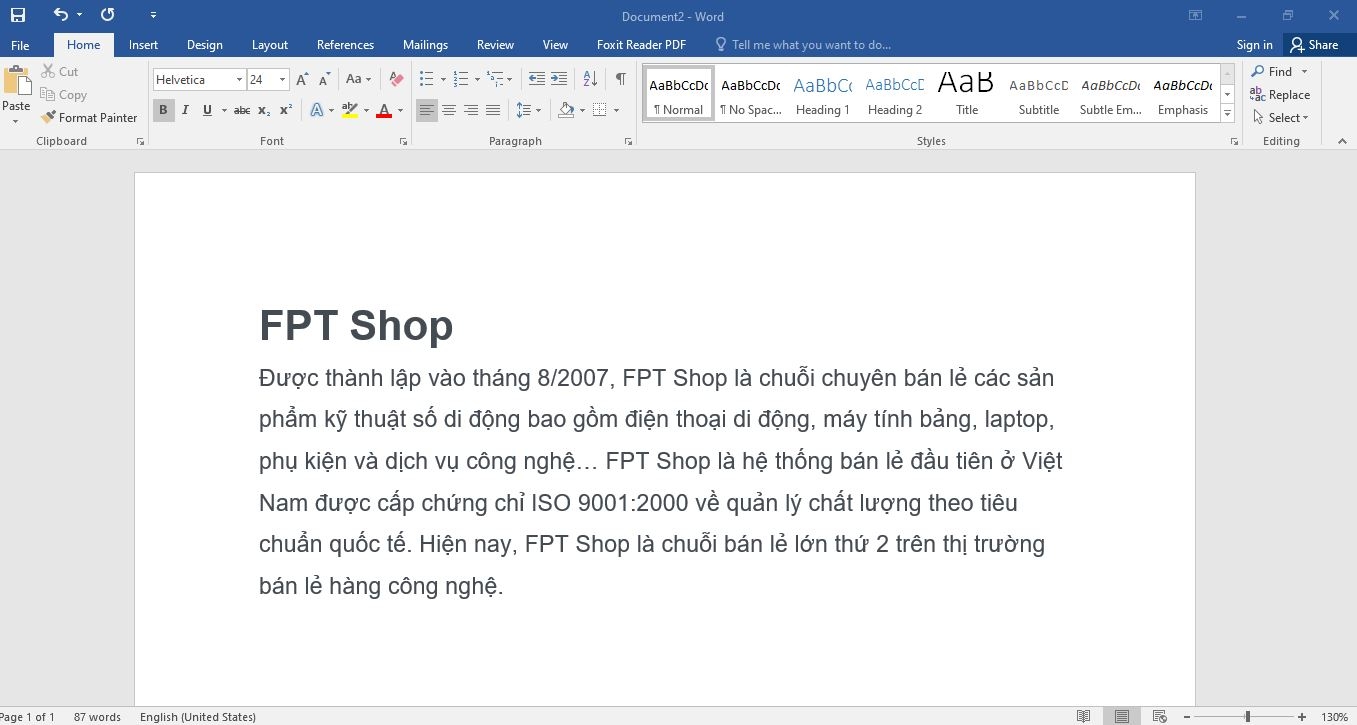Switch to the Mailings ribbon tab
Screen dimensions: 1357x725
coord(425,44)
